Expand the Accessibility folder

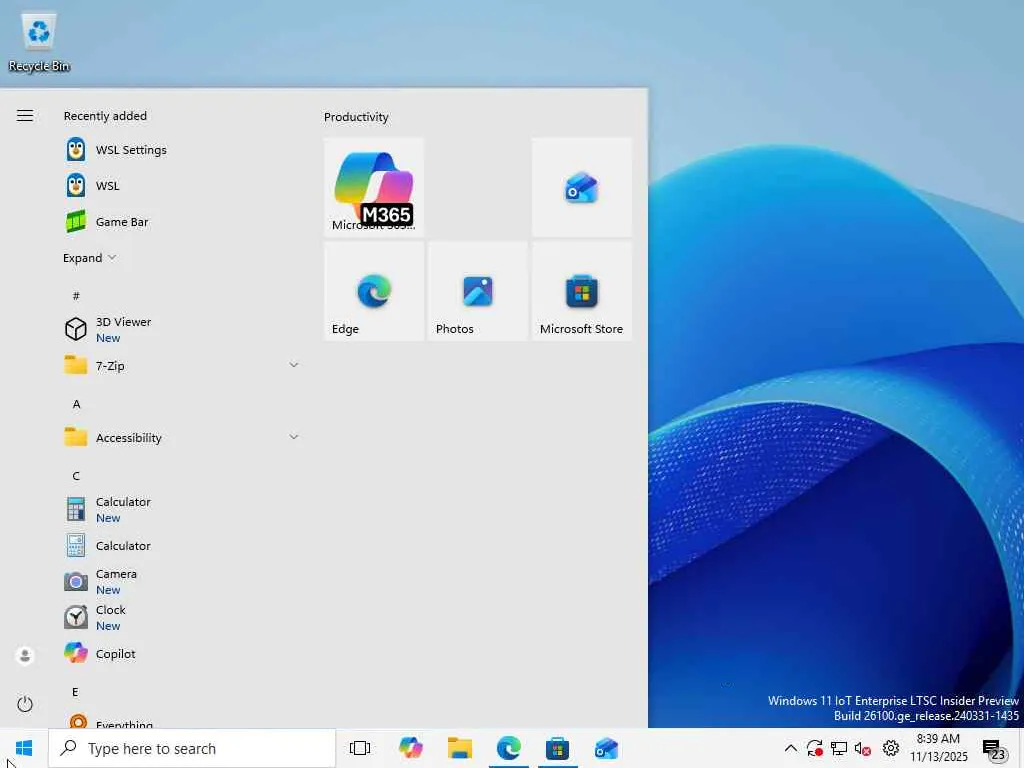click(182, 437)
